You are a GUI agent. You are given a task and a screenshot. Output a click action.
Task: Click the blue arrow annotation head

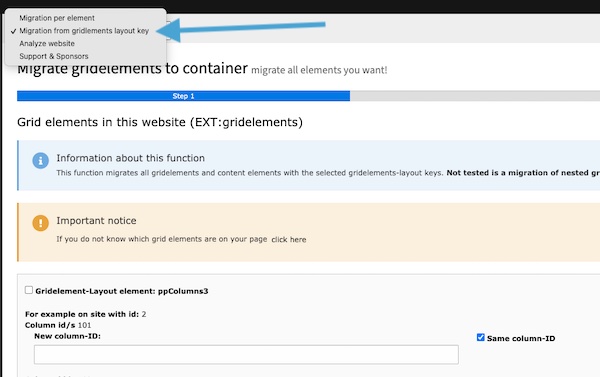169,30
